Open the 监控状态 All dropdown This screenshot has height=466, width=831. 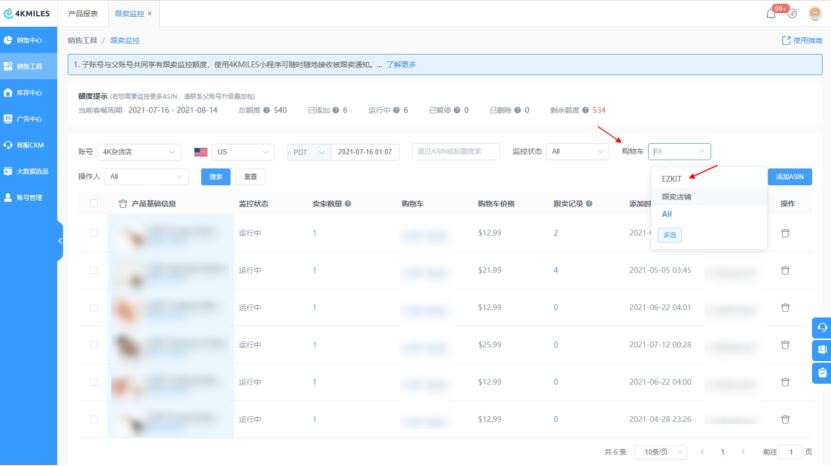tap(577, 152)
